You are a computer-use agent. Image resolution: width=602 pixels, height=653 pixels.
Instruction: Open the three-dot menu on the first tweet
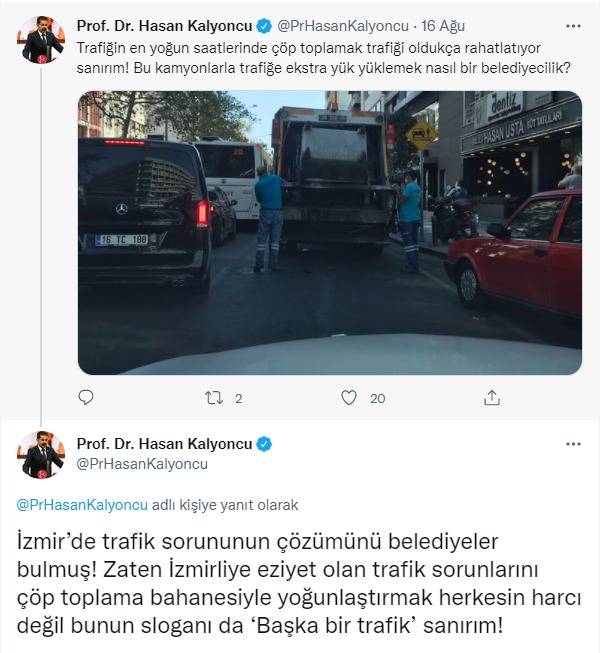[x=573, y=26]
